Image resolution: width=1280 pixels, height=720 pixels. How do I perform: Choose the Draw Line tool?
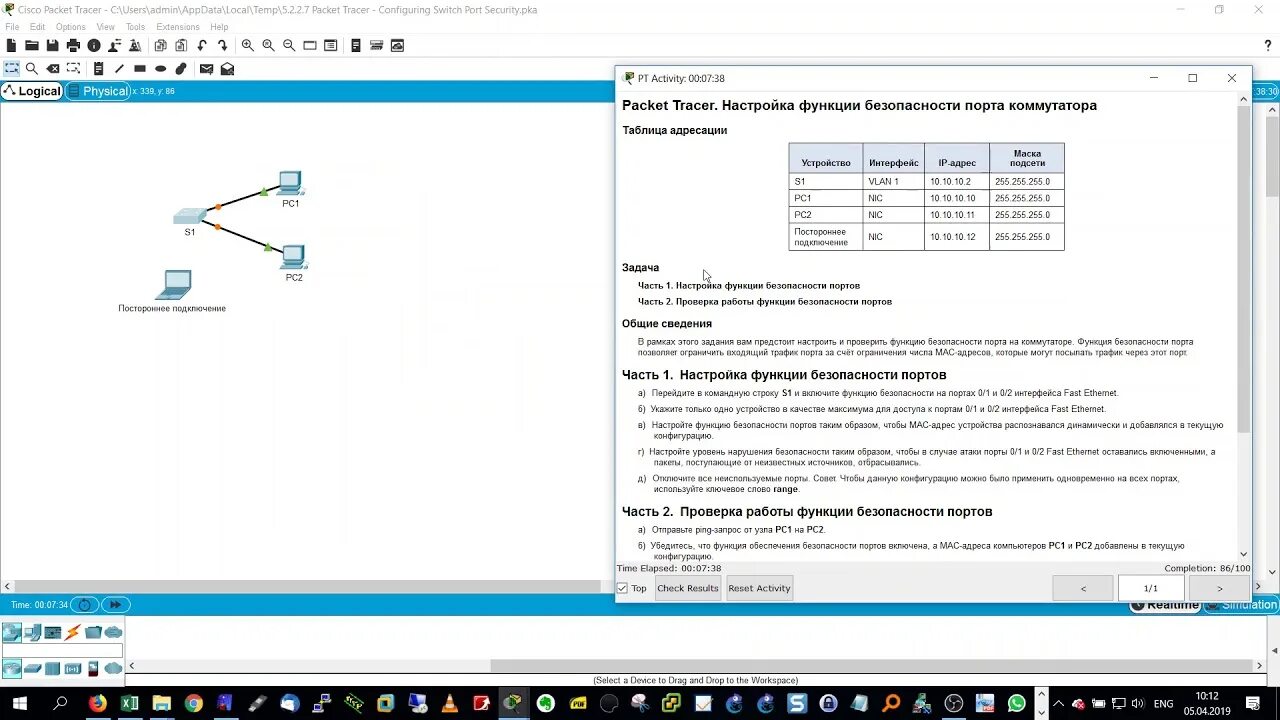[x=119, y=69]
